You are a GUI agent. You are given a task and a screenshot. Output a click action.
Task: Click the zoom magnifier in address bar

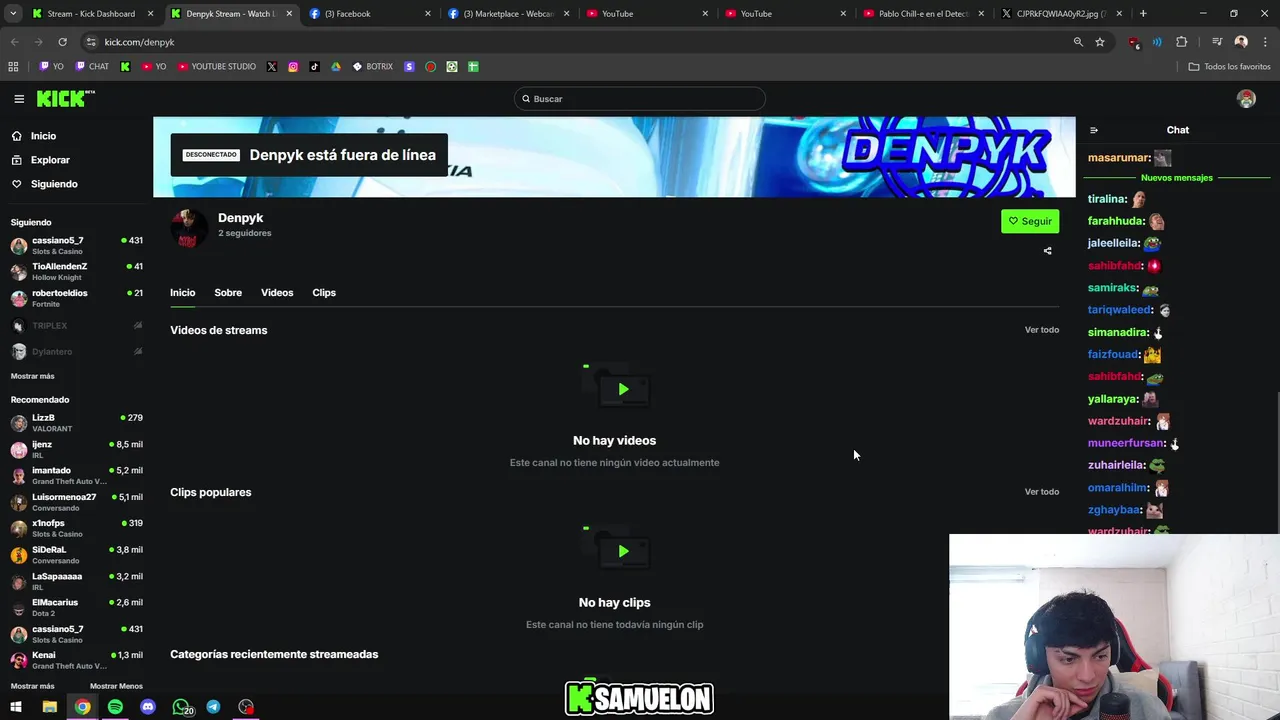pos(1078,42)
